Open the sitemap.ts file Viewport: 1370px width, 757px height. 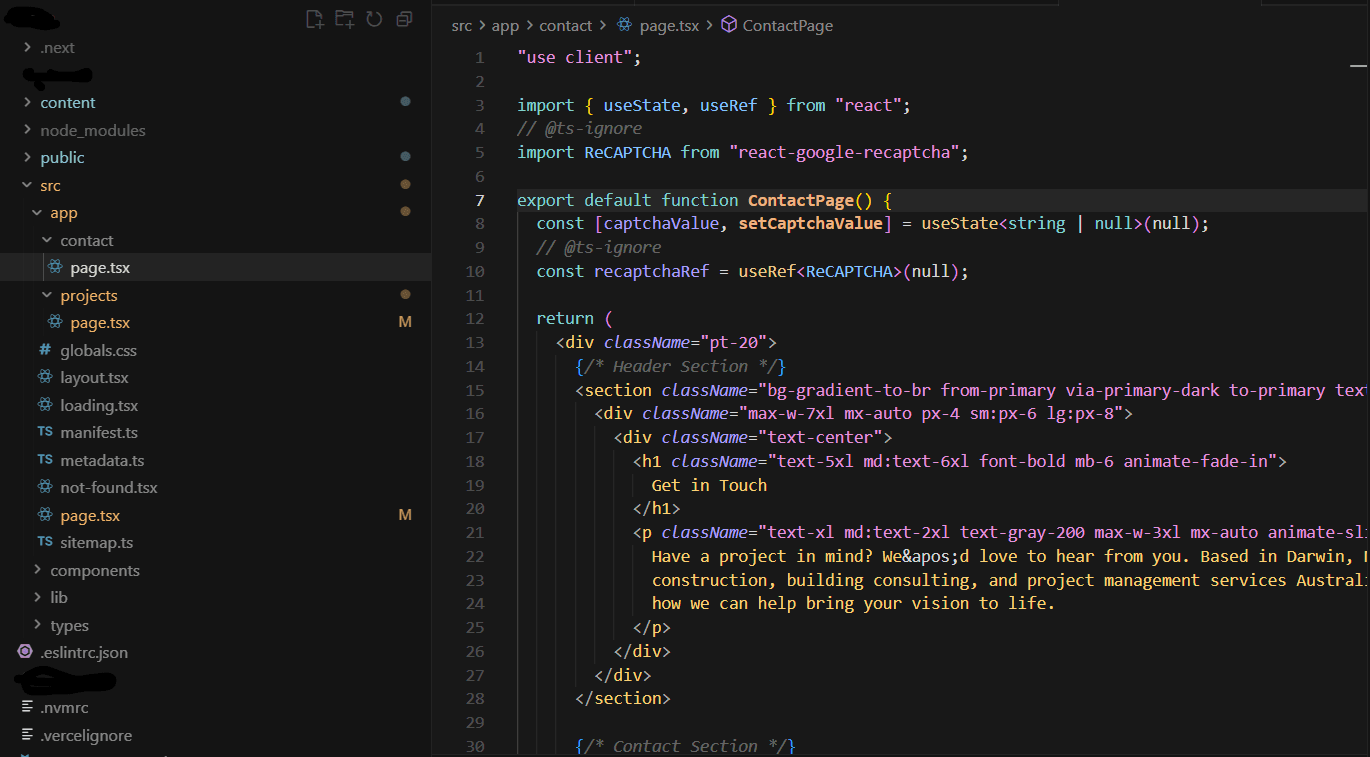pyautogui.click(x=96, y=543)
